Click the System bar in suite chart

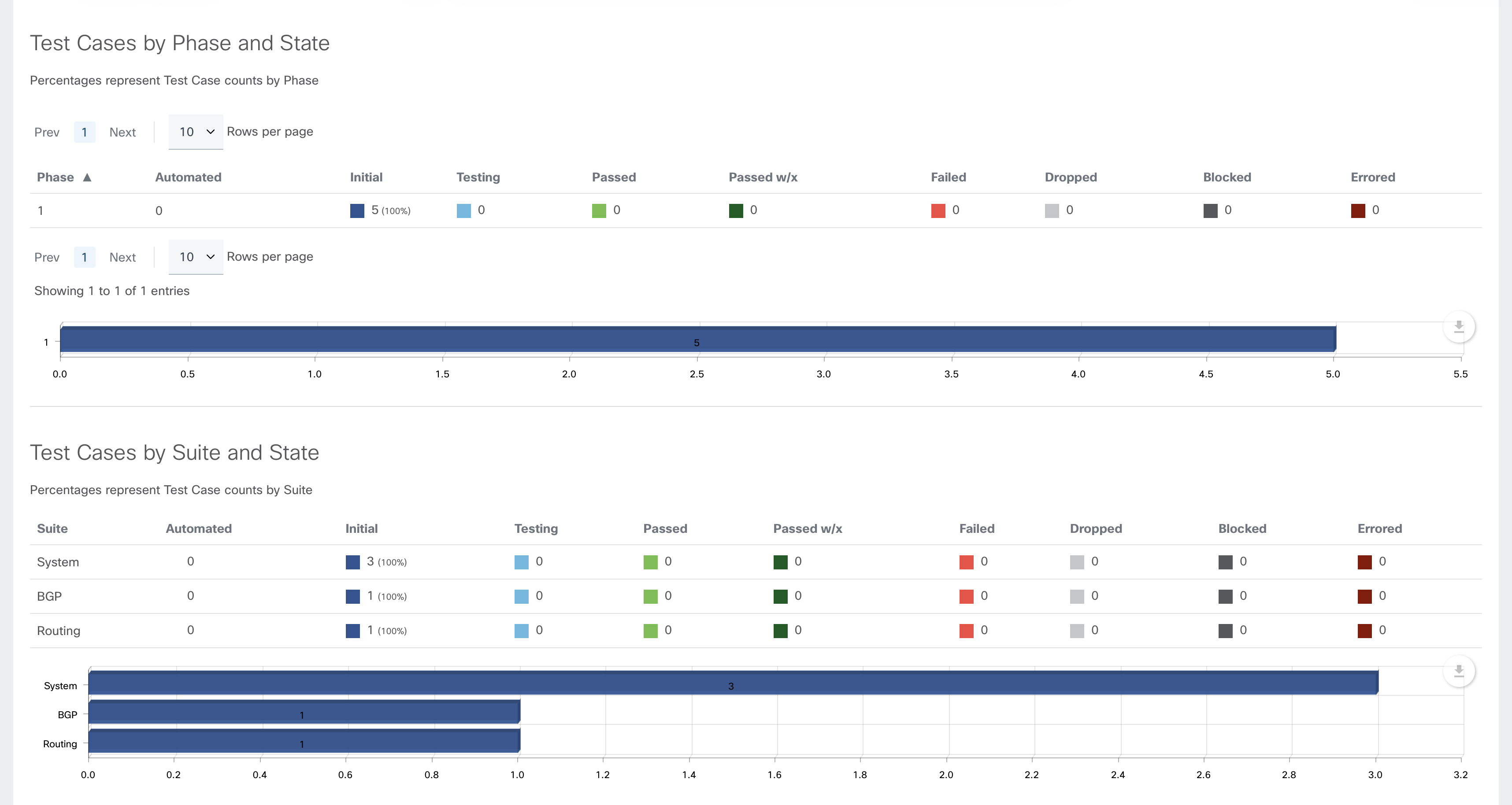pyautogui.click(x=733, y=683)
